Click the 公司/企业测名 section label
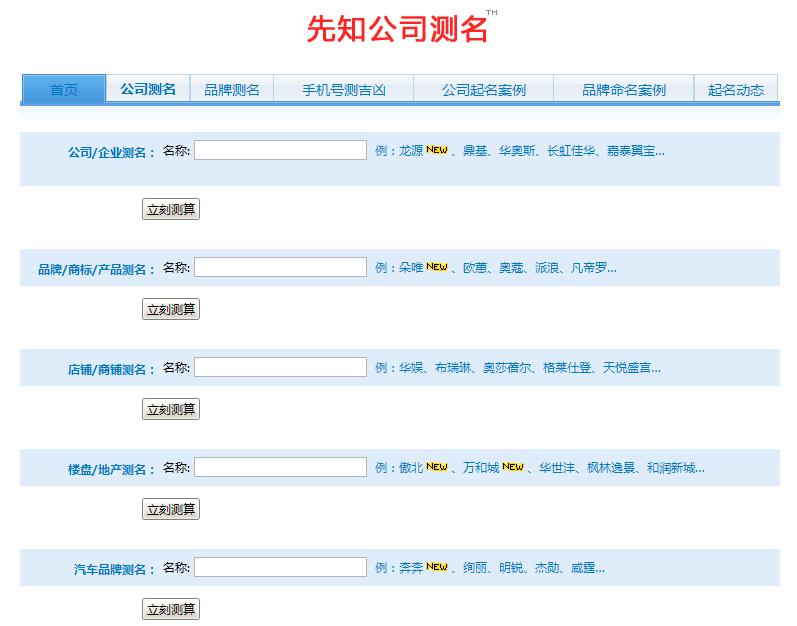The height and width of the screenshot is (626, 797). pyautogui.click(x=111, y=152)
